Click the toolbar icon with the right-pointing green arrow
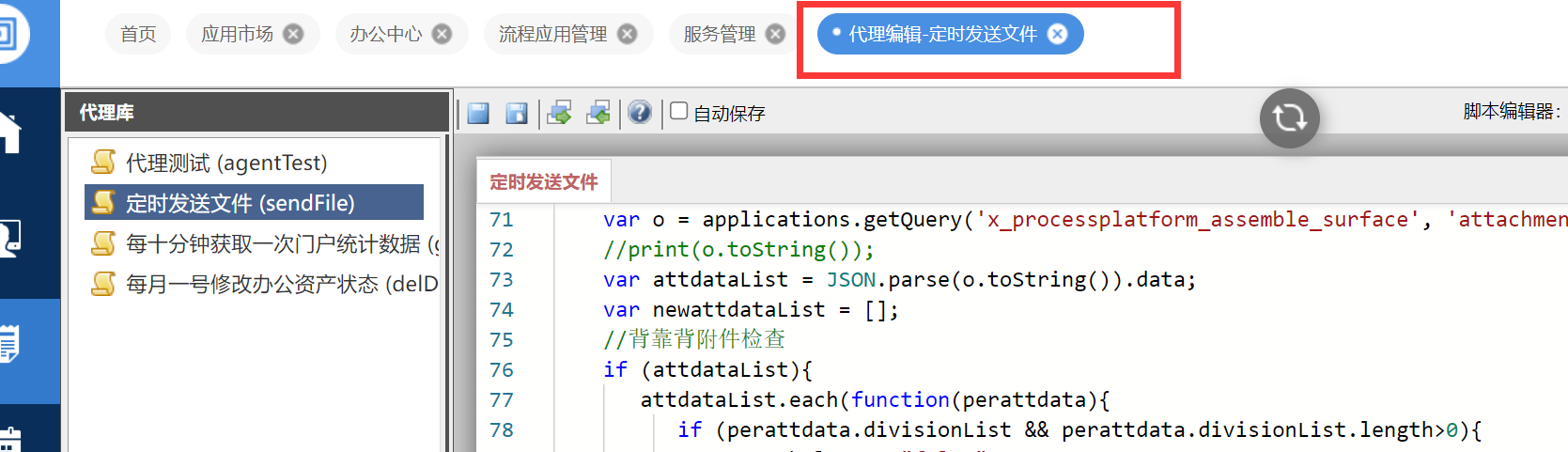Screen dimensions: 1568x452 click(560, 113)
